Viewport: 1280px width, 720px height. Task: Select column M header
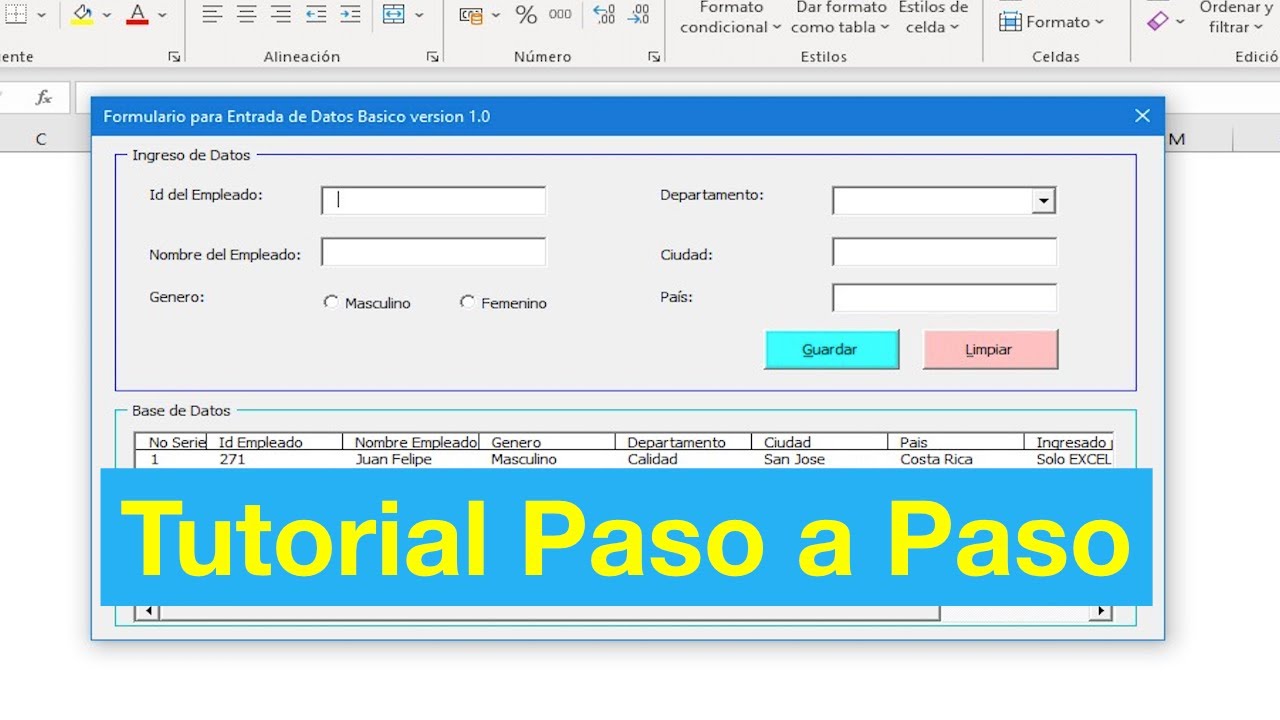[x=1177, y=139]
